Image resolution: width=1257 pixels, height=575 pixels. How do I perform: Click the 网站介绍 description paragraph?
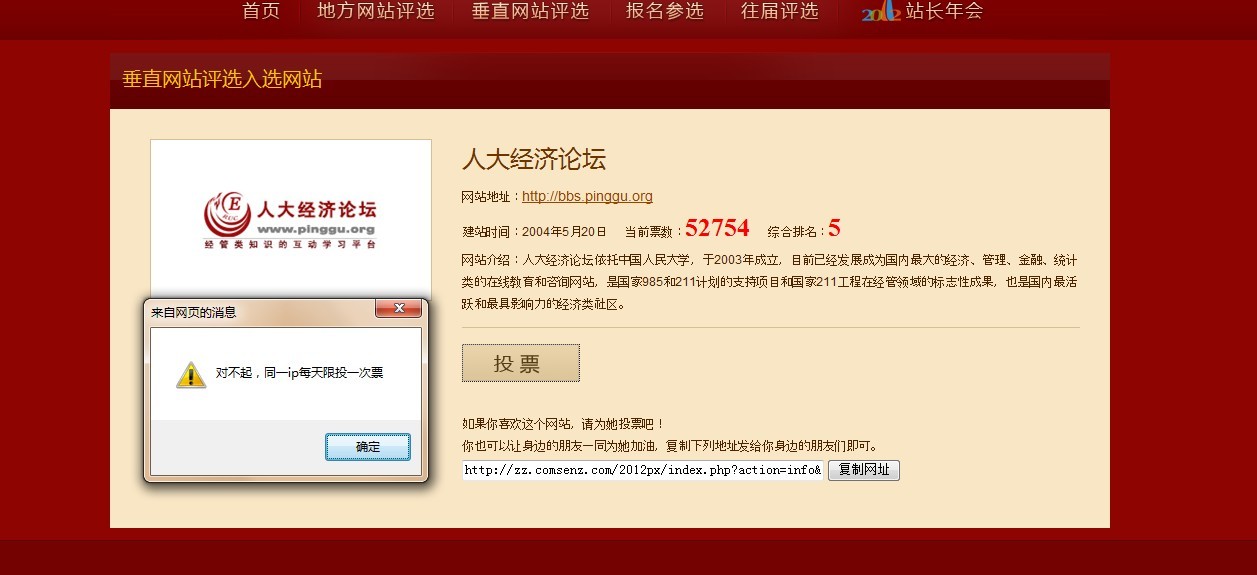[770, 282]
